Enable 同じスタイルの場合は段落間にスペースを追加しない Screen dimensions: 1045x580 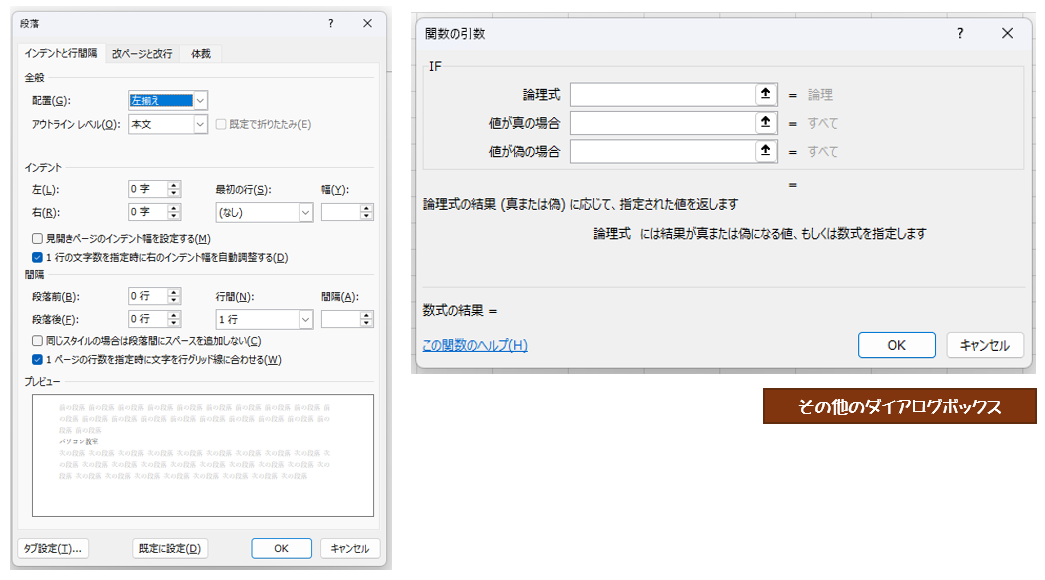click(38, 341)
